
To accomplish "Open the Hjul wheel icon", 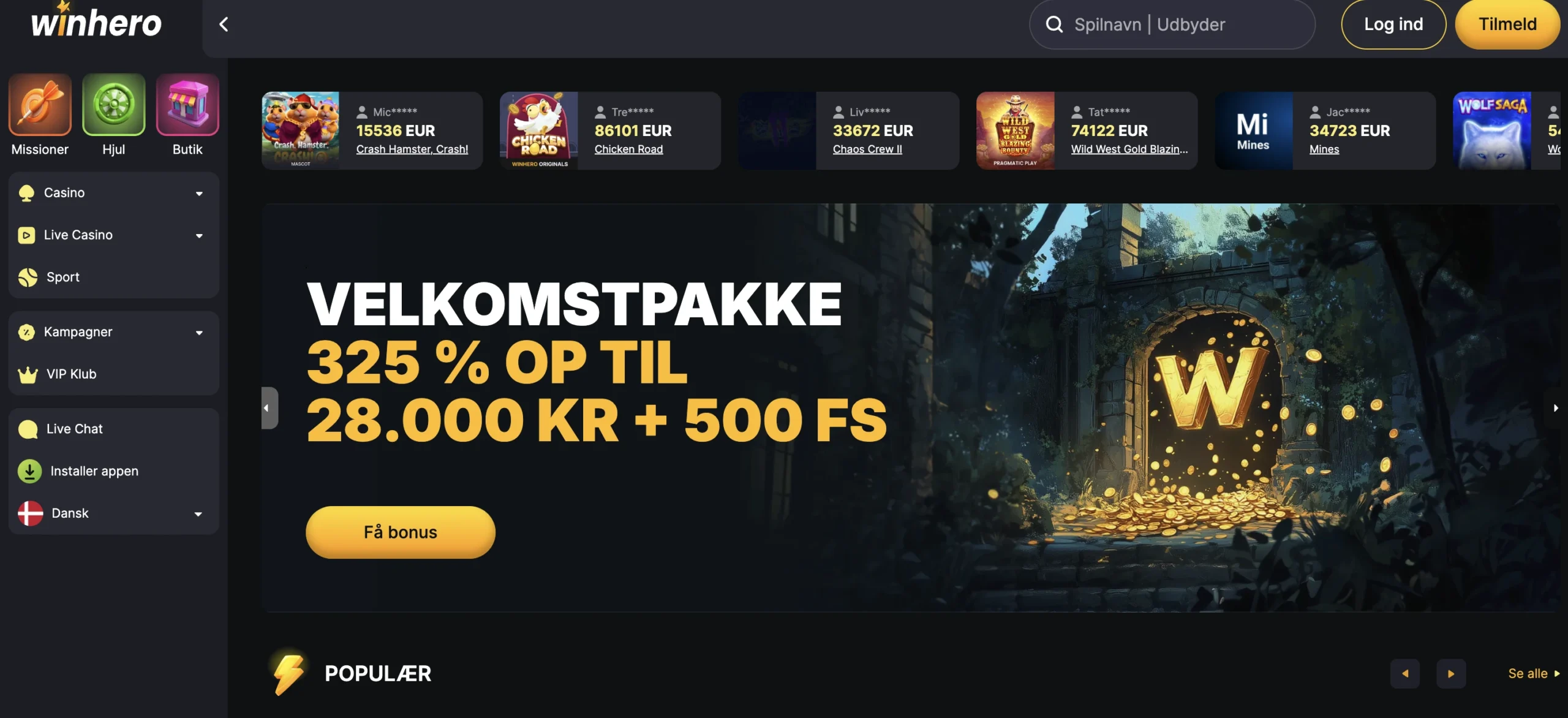I will coord(114,105).
